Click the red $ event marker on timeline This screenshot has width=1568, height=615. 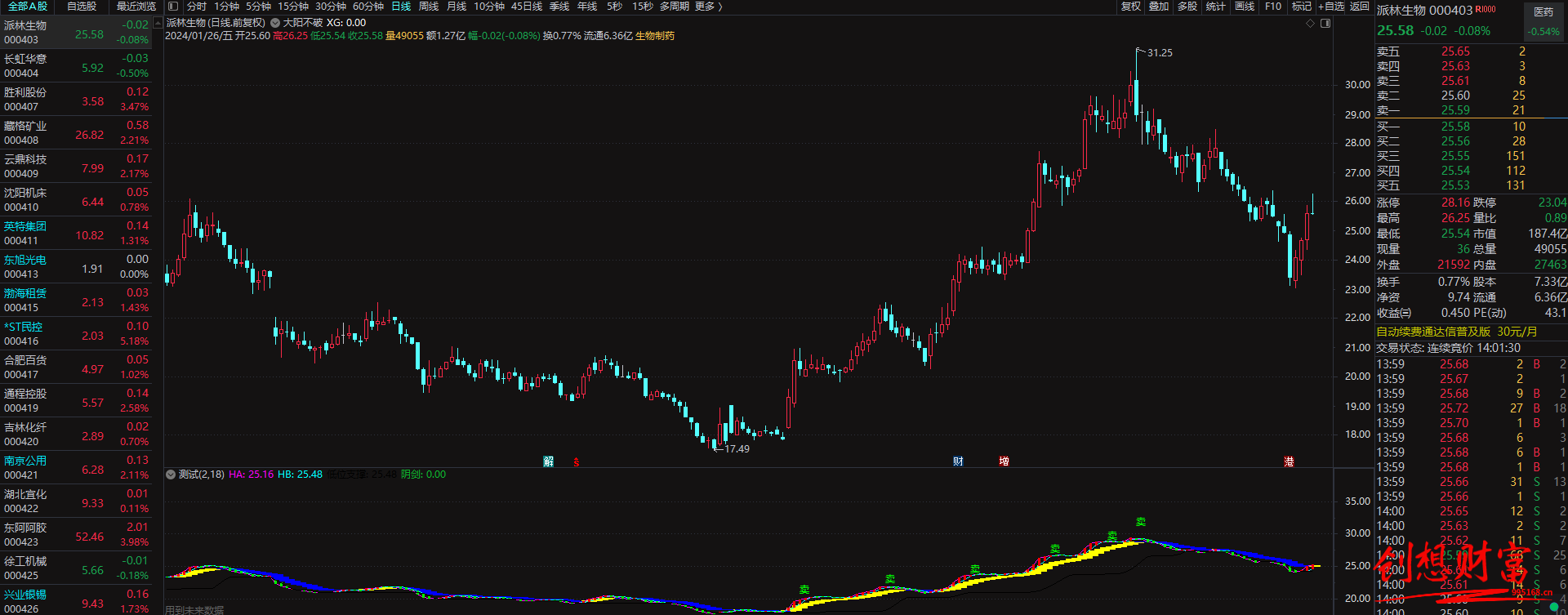click(576, 462)
